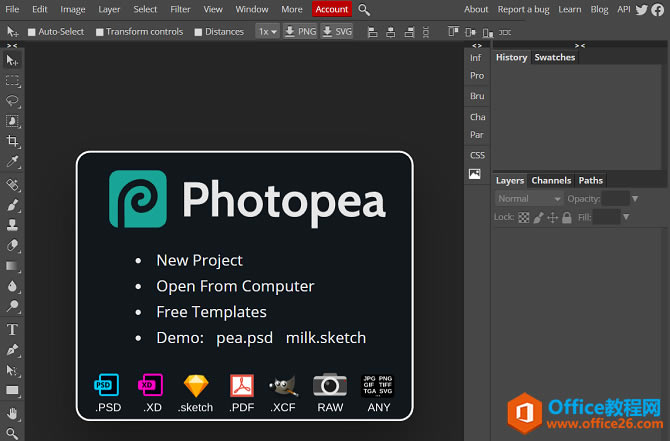This screenshot has height=441, width=670.
Task: Open the milk.sketch demo file
Action: click(326, 338)
